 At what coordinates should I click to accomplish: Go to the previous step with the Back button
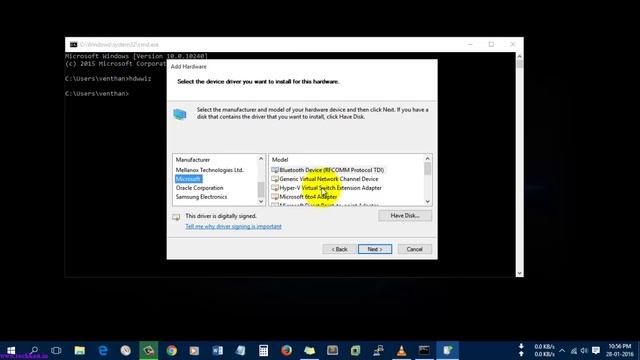click(x=339, y=249)
